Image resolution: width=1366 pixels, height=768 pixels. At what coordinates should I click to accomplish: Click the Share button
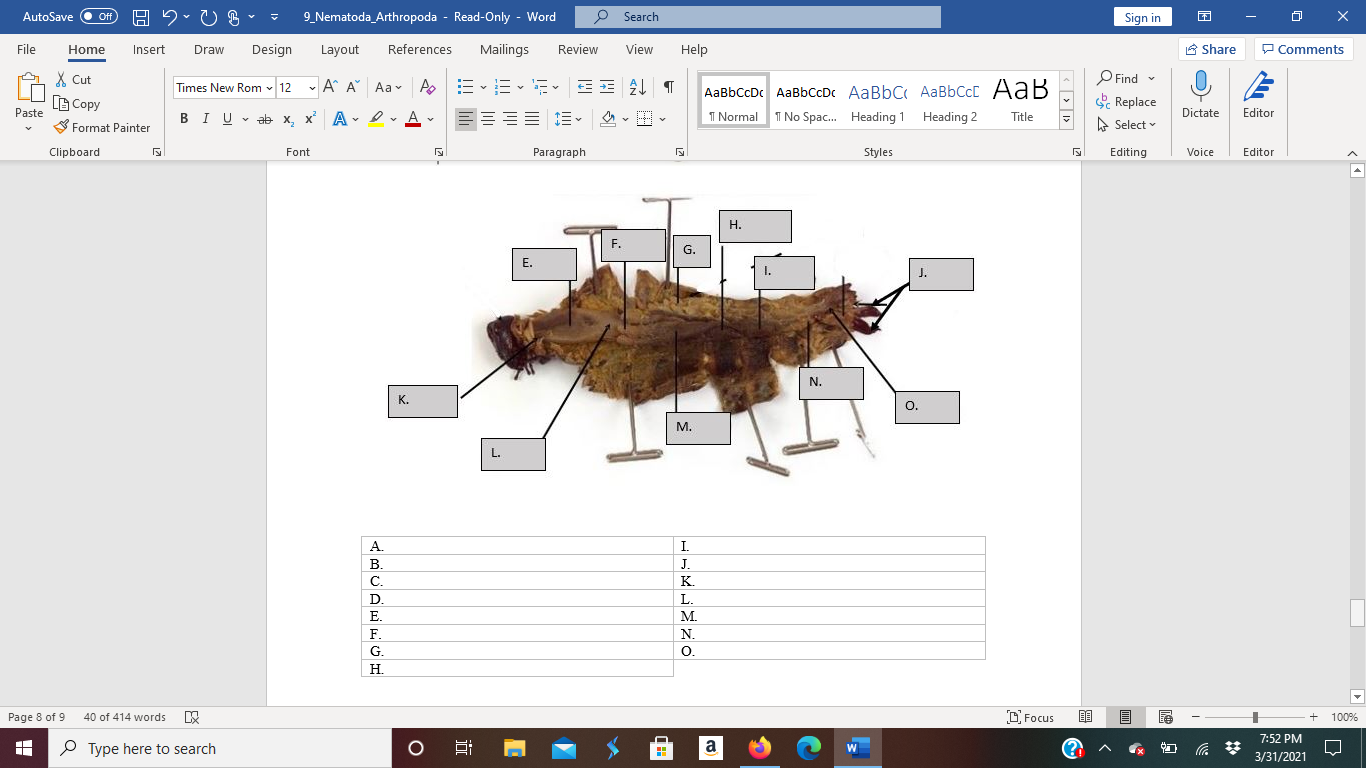[1210, 48]
